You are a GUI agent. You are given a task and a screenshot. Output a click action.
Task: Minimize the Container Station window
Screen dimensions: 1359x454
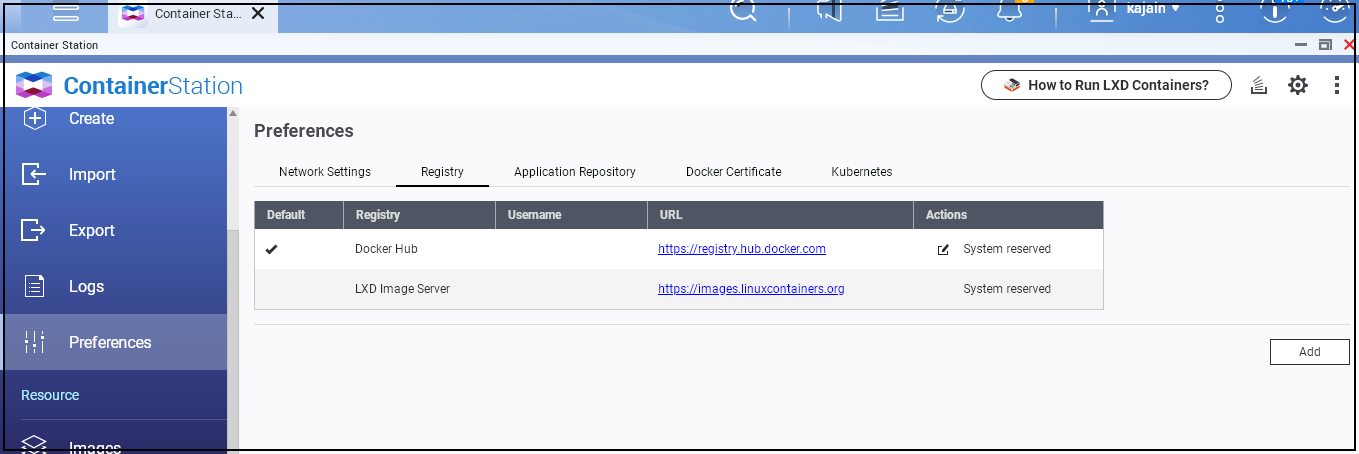click(1301, 45)
